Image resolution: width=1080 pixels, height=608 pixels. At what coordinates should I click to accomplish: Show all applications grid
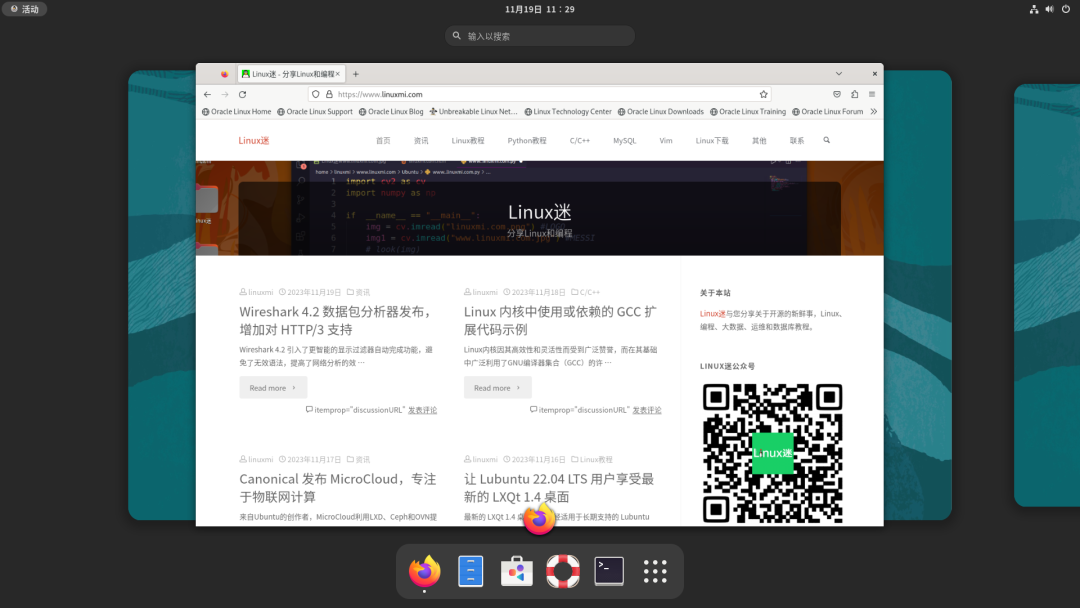click(655, 571)
